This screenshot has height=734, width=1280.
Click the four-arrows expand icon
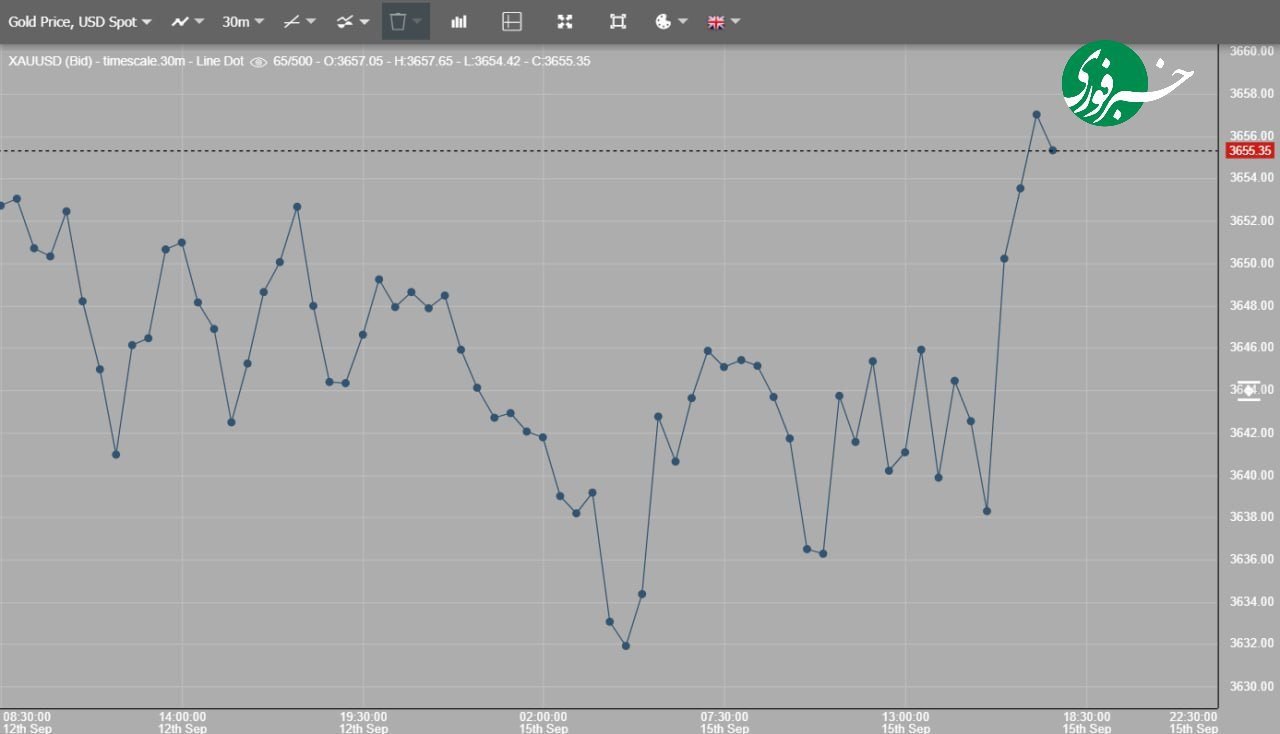tap(565, 21)
